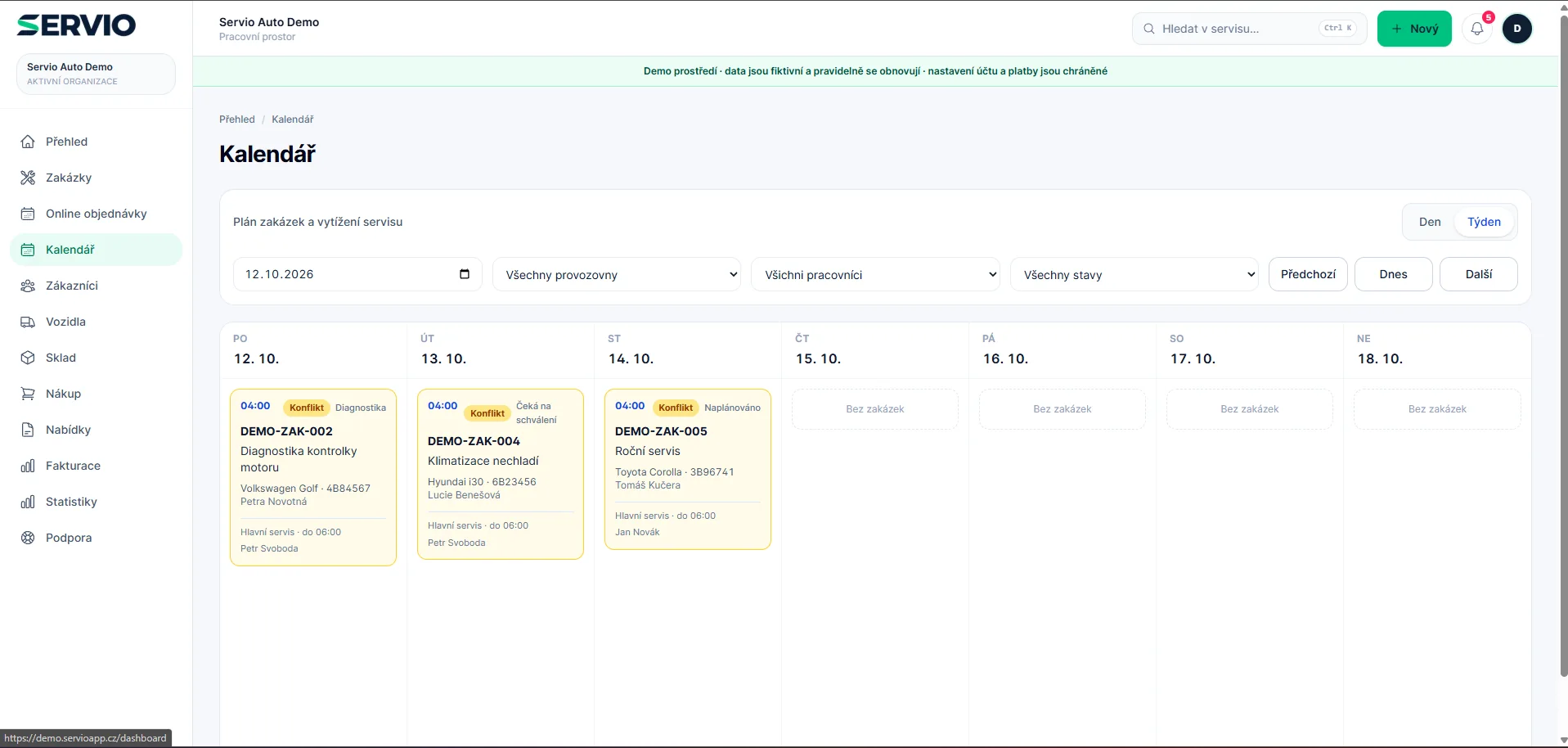Click the Podpora lifebuoy icon
The image size is (1568, 748).
(28, 538)
